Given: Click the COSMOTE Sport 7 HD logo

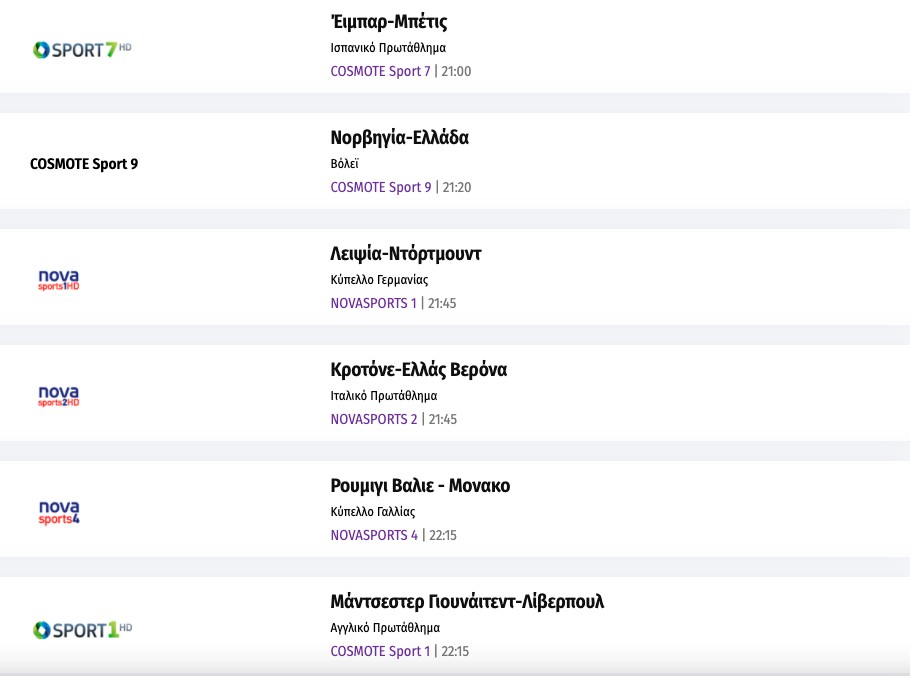Looking at the screenshot, I should pos(82,49).
